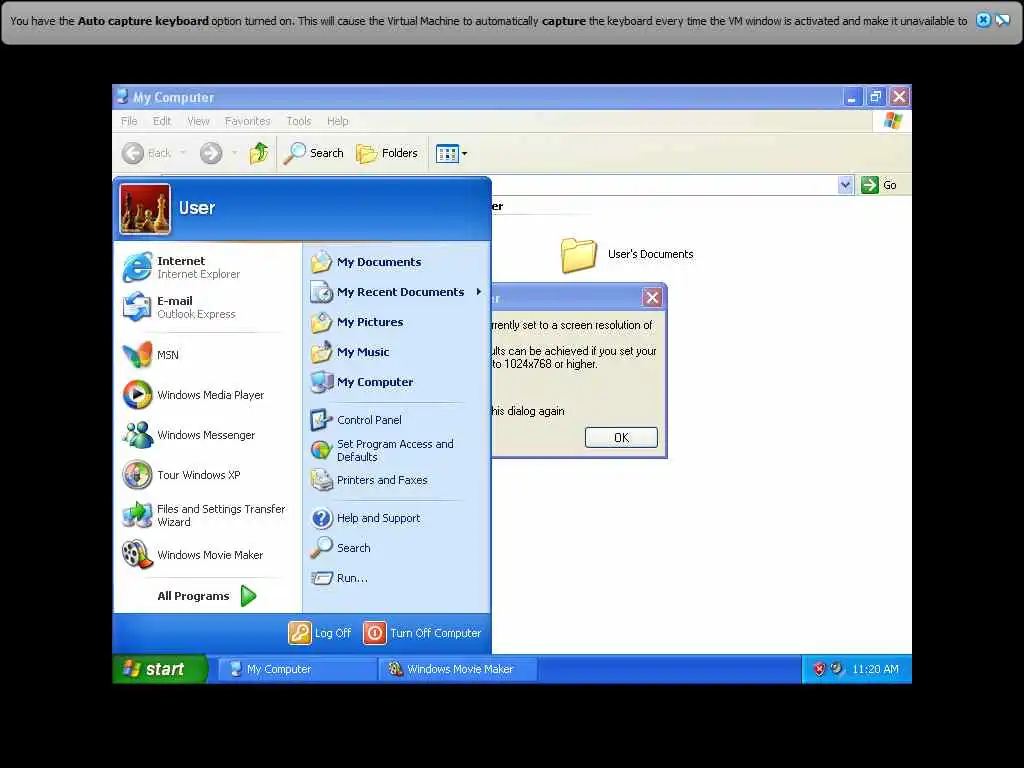Click the Start button

click(x=160, y=669)
